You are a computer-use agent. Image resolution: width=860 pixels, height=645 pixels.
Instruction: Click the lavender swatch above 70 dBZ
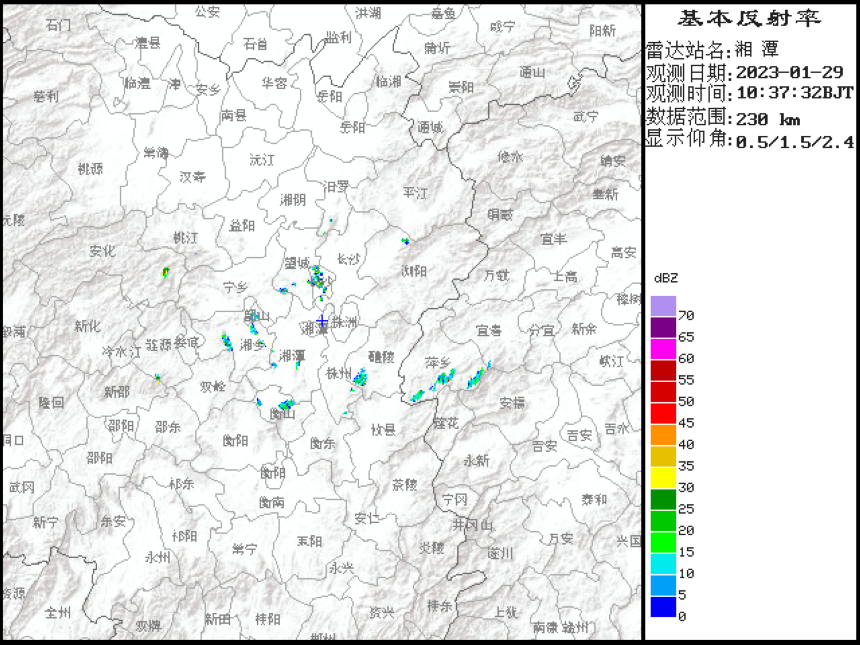click(x=663, y=306)
